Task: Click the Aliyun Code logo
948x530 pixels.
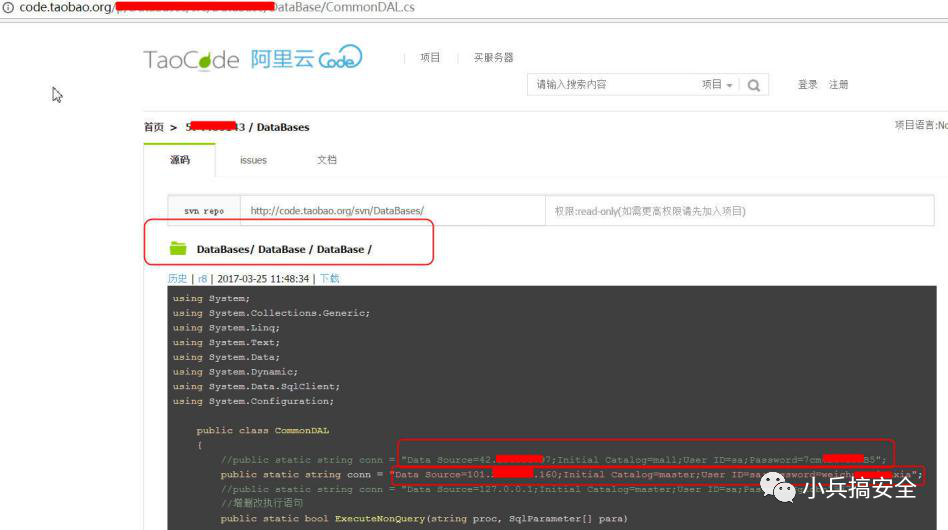Action: tap(307, 58)
